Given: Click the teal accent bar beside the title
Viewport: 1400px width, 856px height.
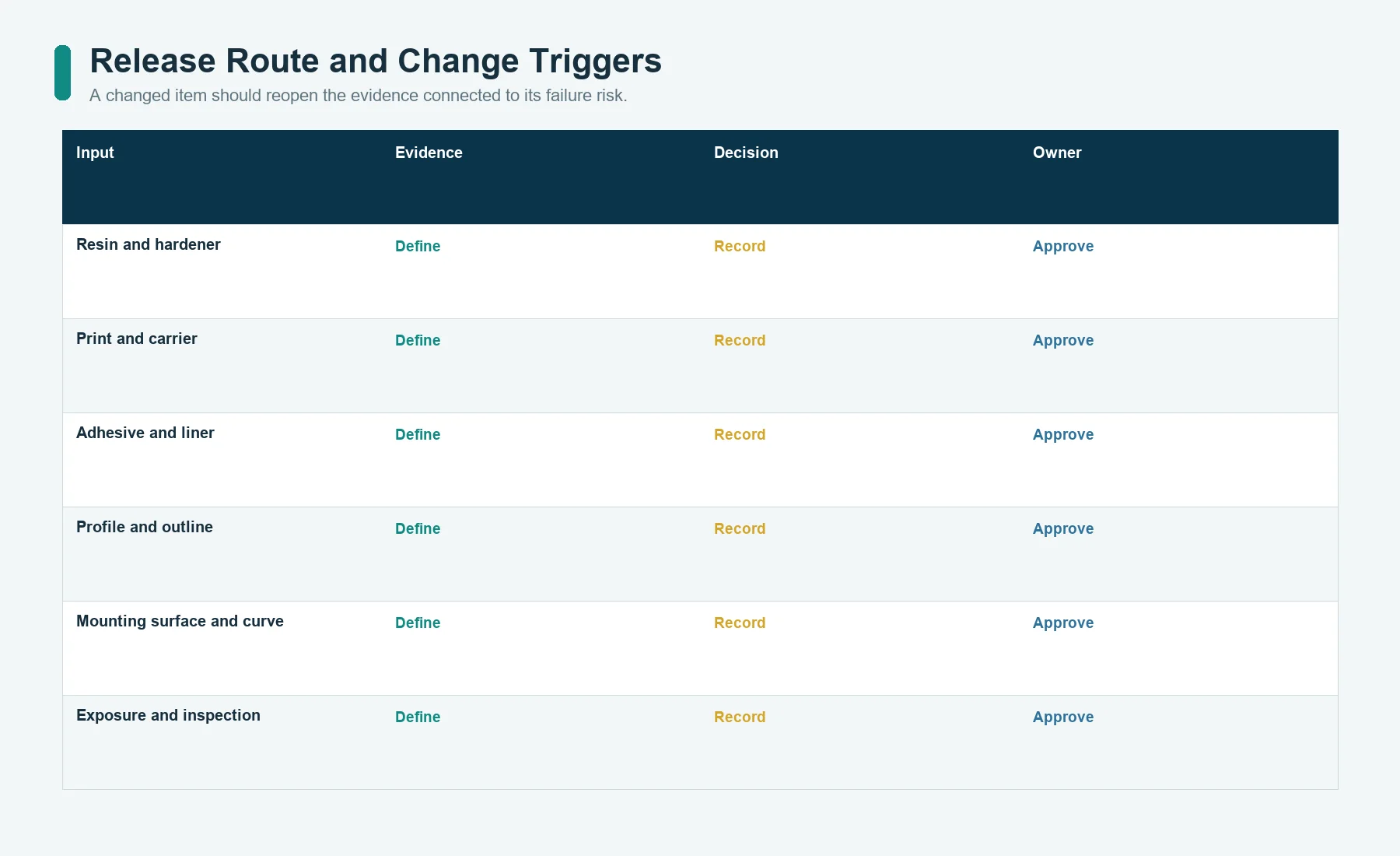Looking at the screenshot, I should tap(62, 73).
